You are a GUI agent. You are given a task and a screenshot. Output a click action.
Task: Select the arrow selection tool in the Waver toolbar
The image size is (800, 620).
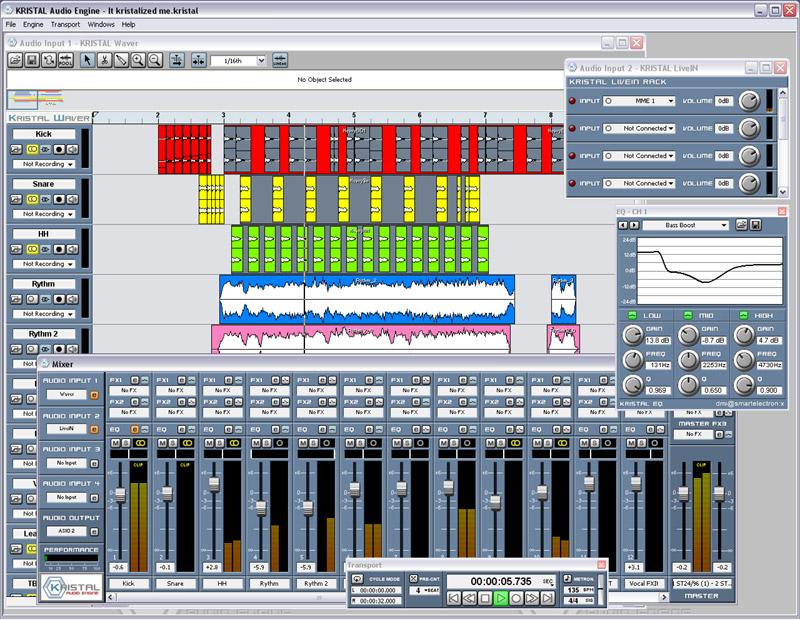pos(86,60)
